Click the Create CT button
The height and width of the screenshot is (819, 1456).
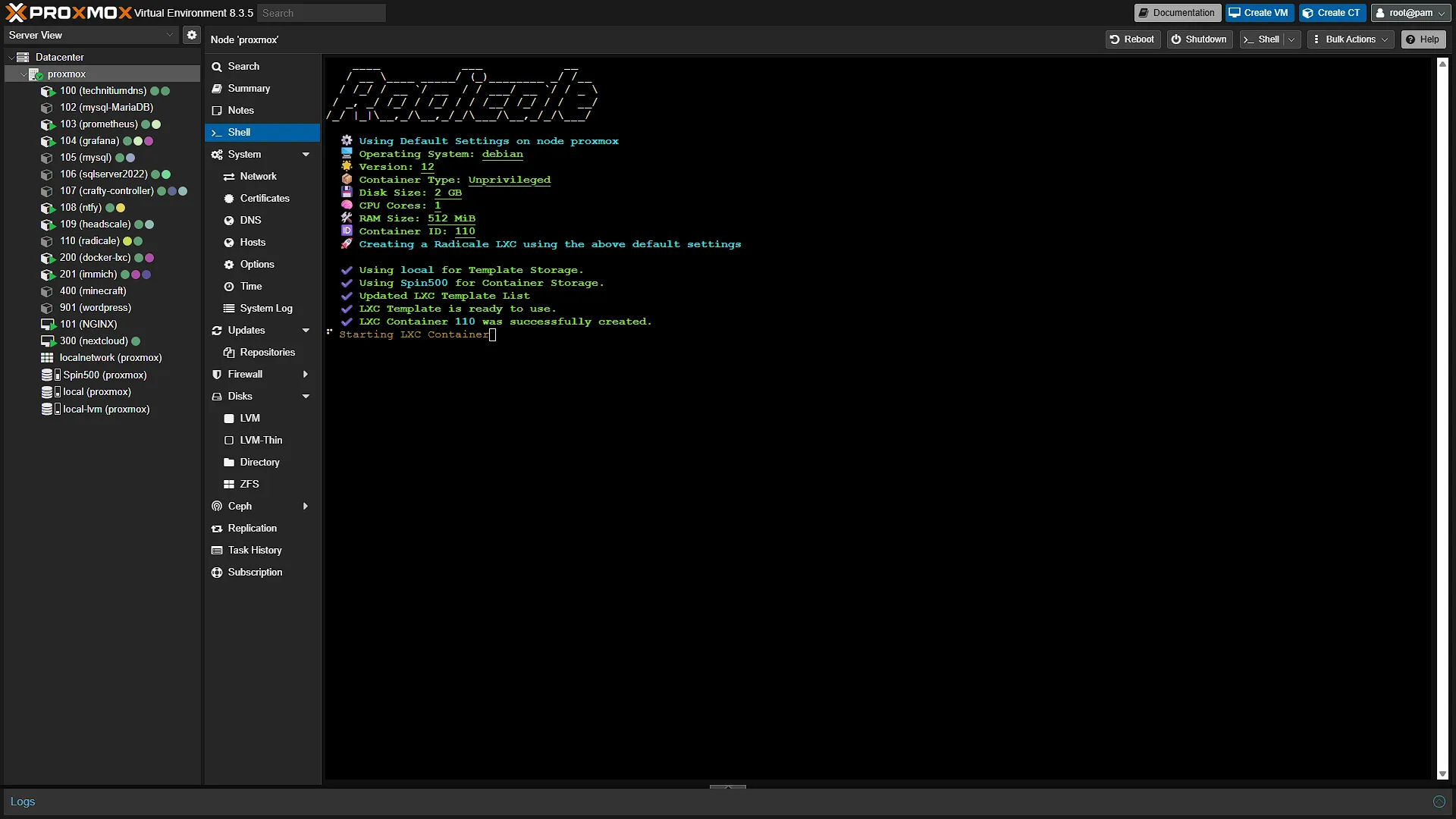(1332, 13)
